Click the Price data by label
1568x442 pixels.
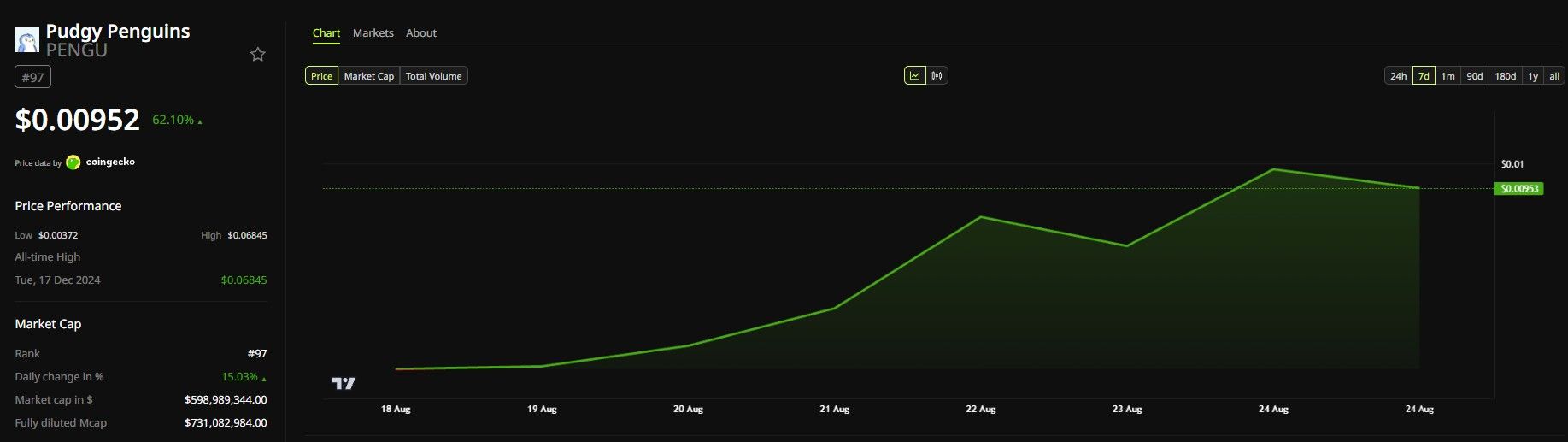(x=38, y=163)
